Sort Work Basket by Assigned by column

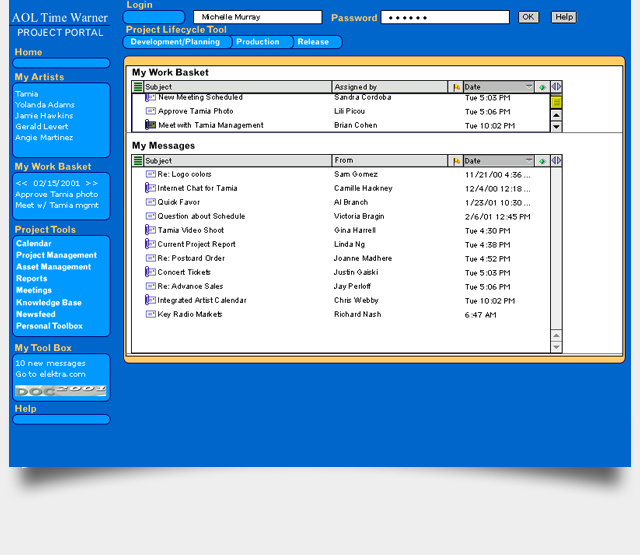390,87
